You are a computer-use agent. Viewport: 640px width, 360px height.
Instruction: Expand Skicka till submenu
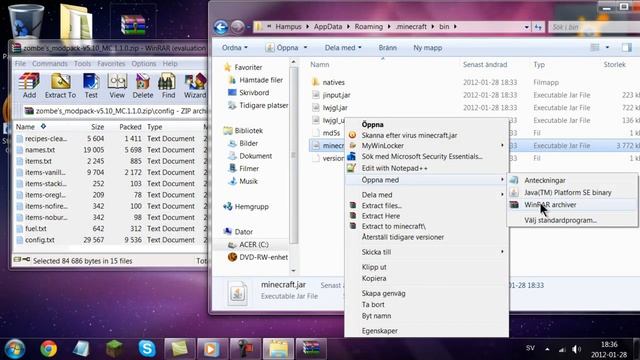tap(502, 252)
